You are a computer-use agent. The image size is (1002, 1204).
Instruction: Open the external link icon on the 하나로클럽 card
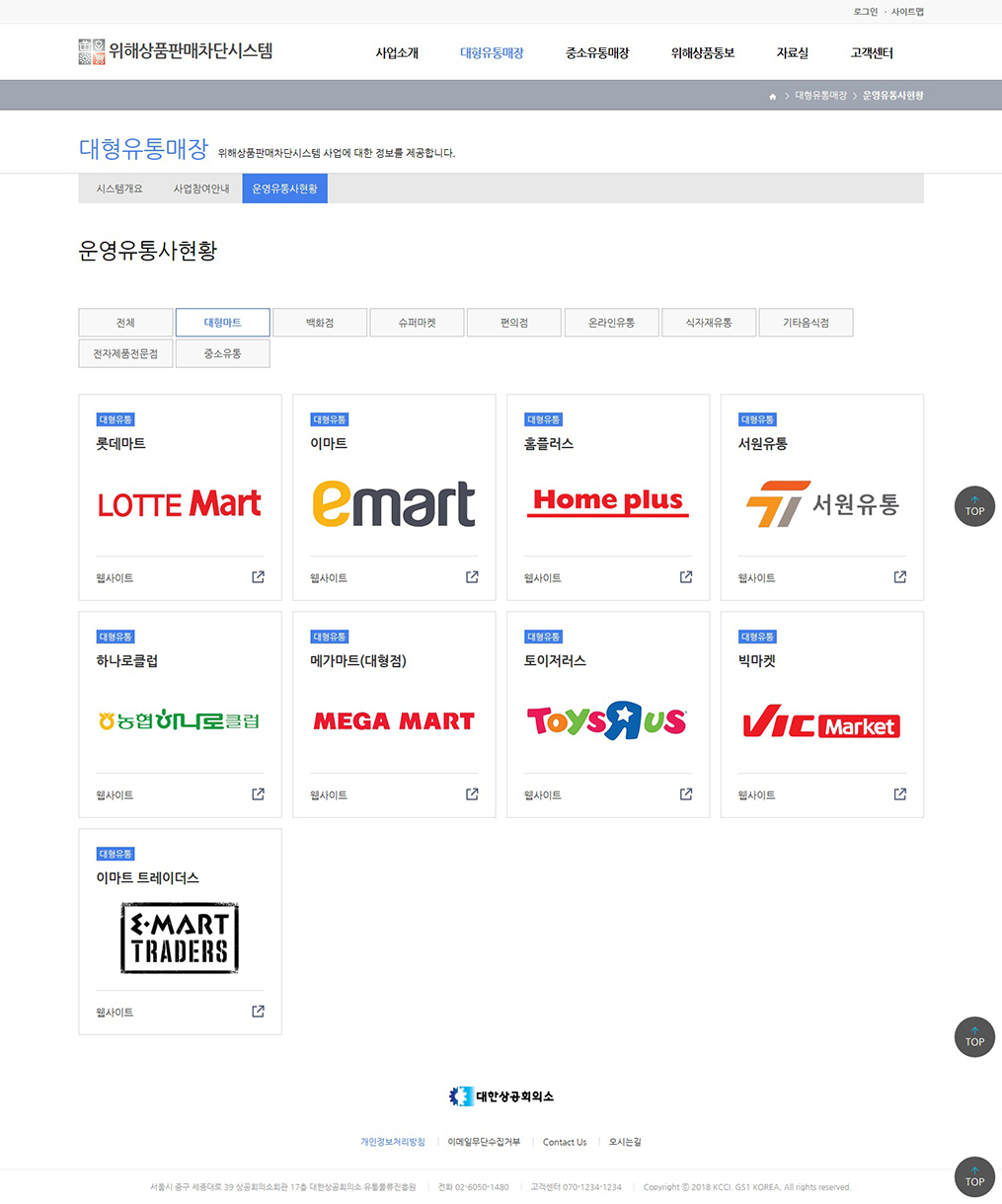pos(258,794)
